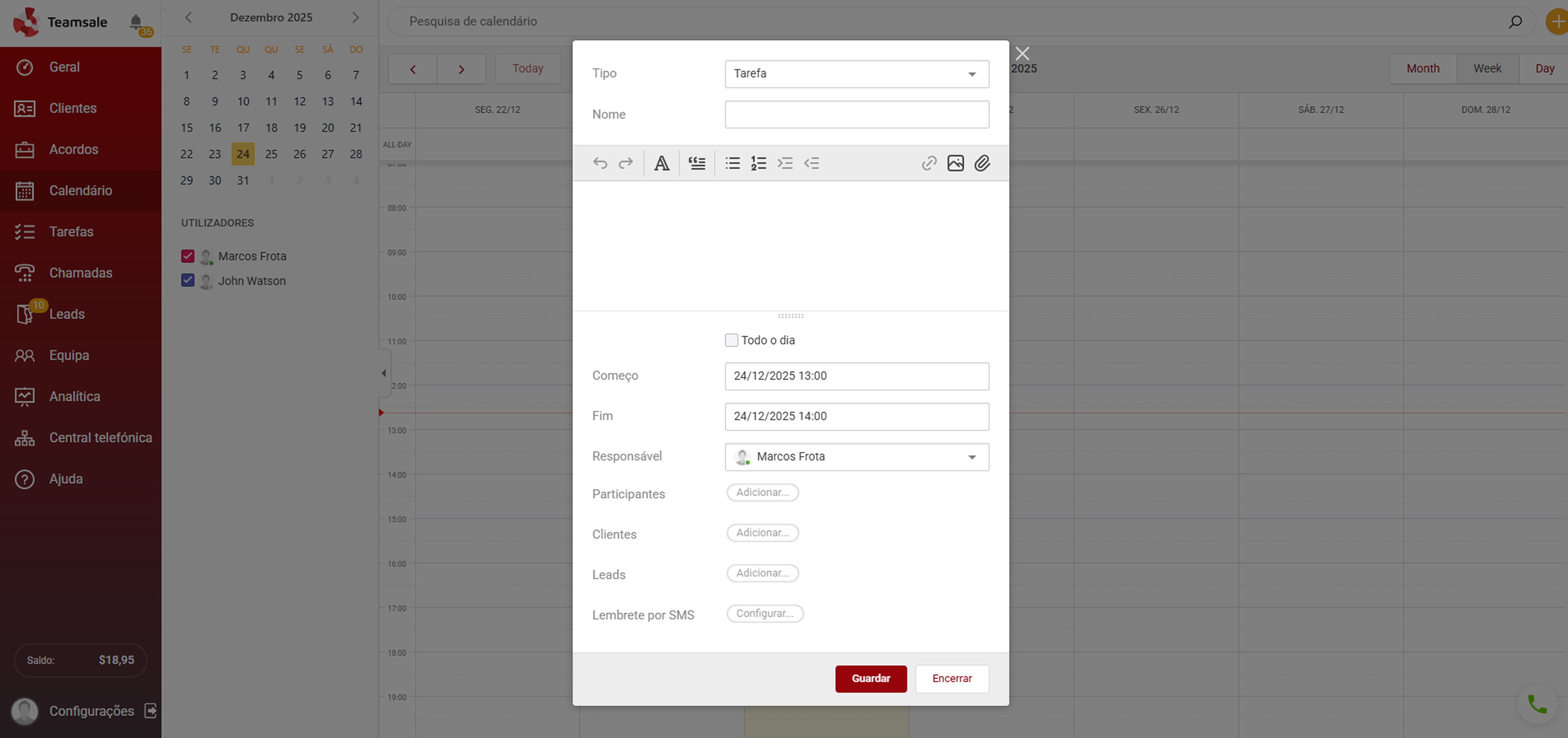Screen dimensions: 1568x738
Task: Insert an image via editor toolbar
Action: pos(955,163)
